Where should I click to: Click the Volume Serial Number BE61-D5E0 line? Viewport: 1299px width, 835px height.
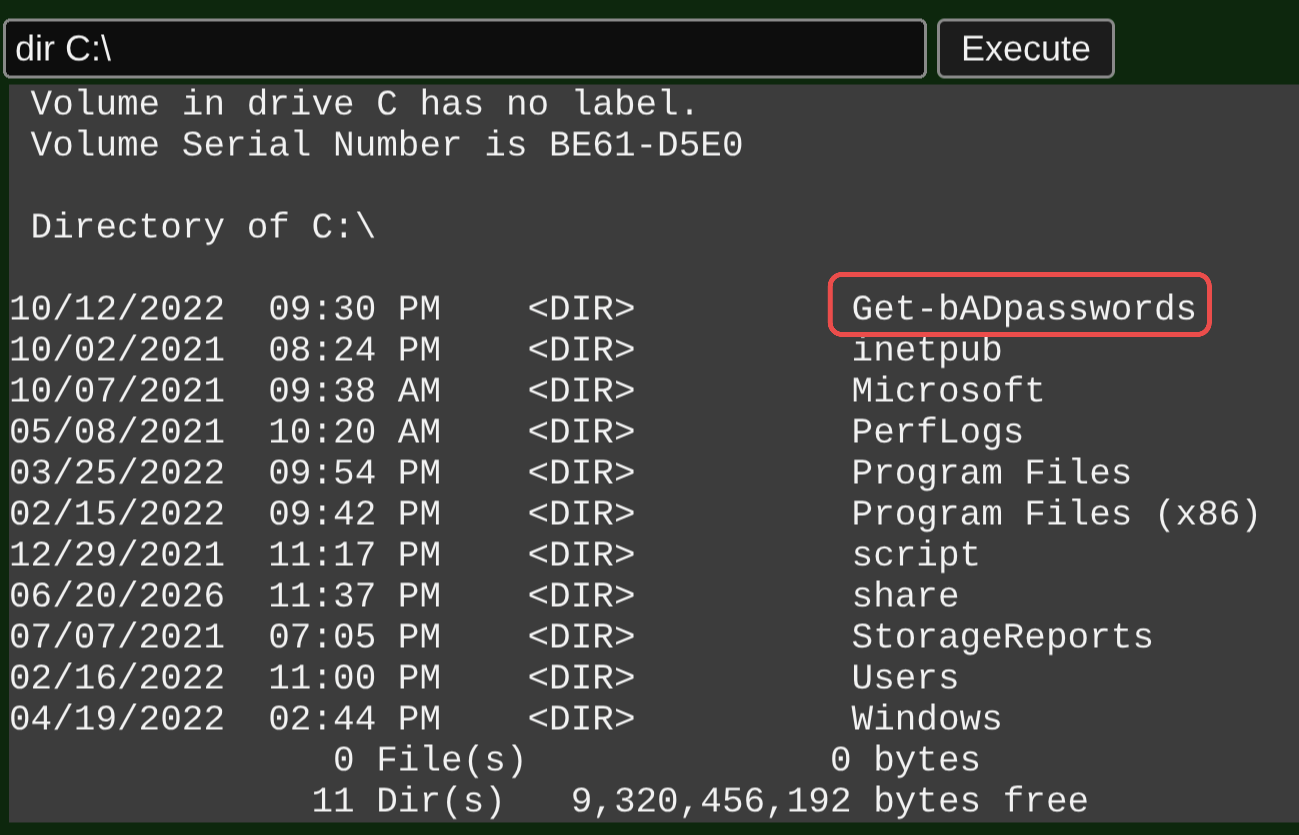click(x=387, y=145)
